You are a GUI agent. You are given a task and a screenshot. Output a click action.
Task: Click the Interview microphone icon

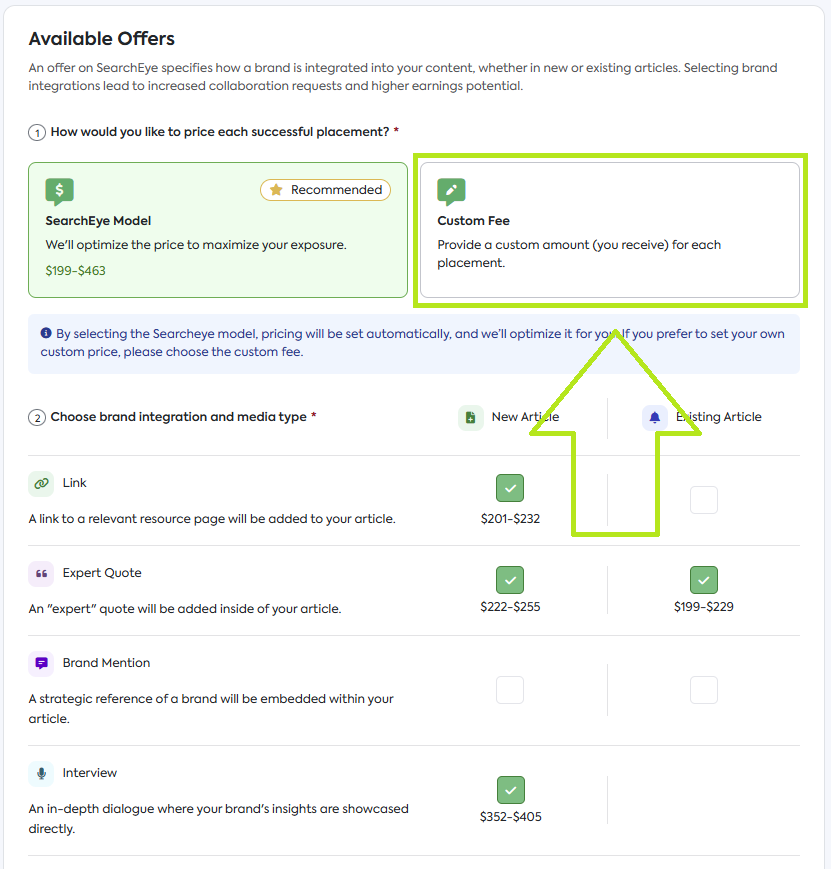pyautogui.click(x=41, y=774)
